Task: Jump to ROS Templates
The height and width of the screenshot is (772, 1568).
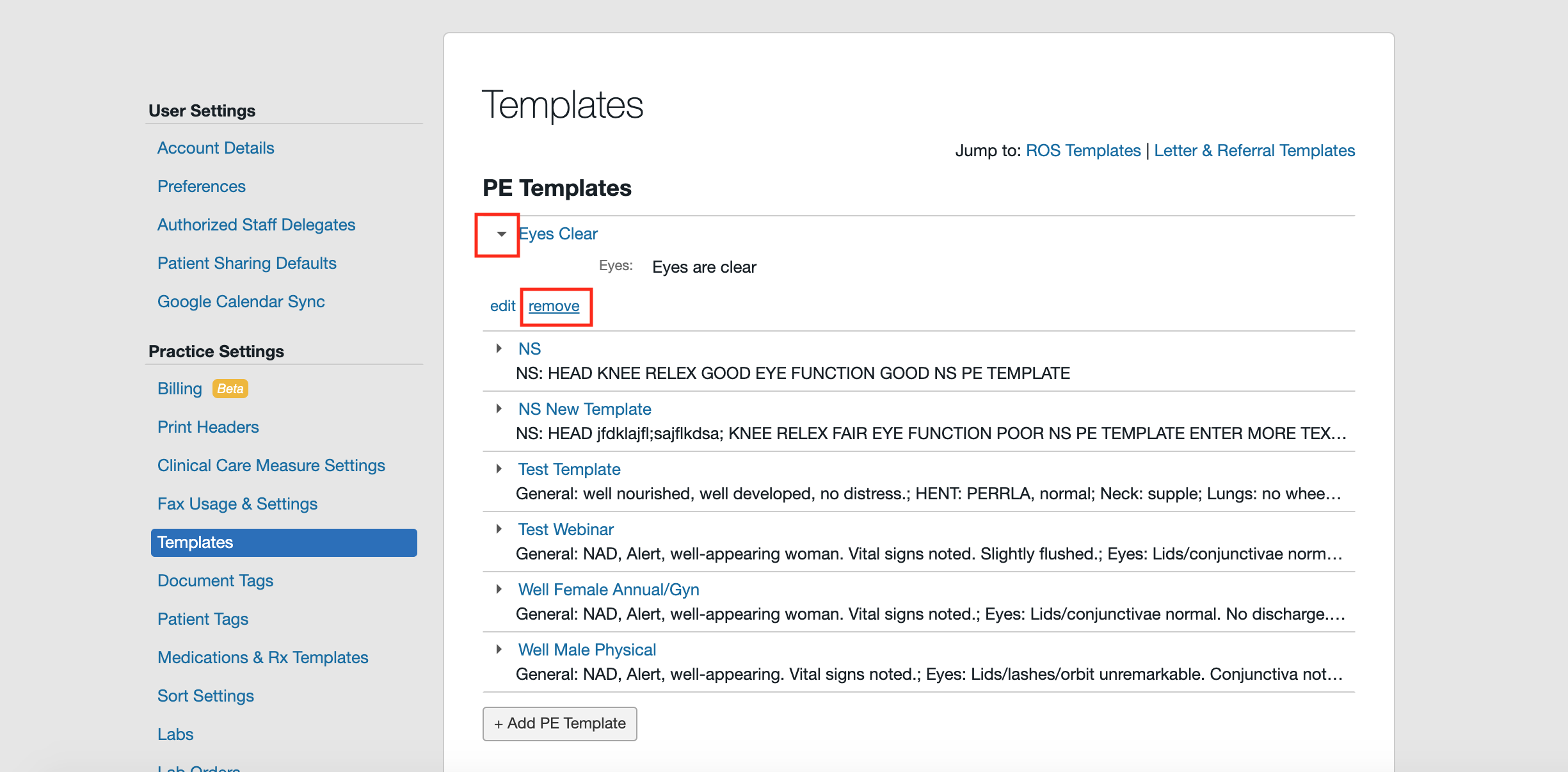Action: 1082,150
